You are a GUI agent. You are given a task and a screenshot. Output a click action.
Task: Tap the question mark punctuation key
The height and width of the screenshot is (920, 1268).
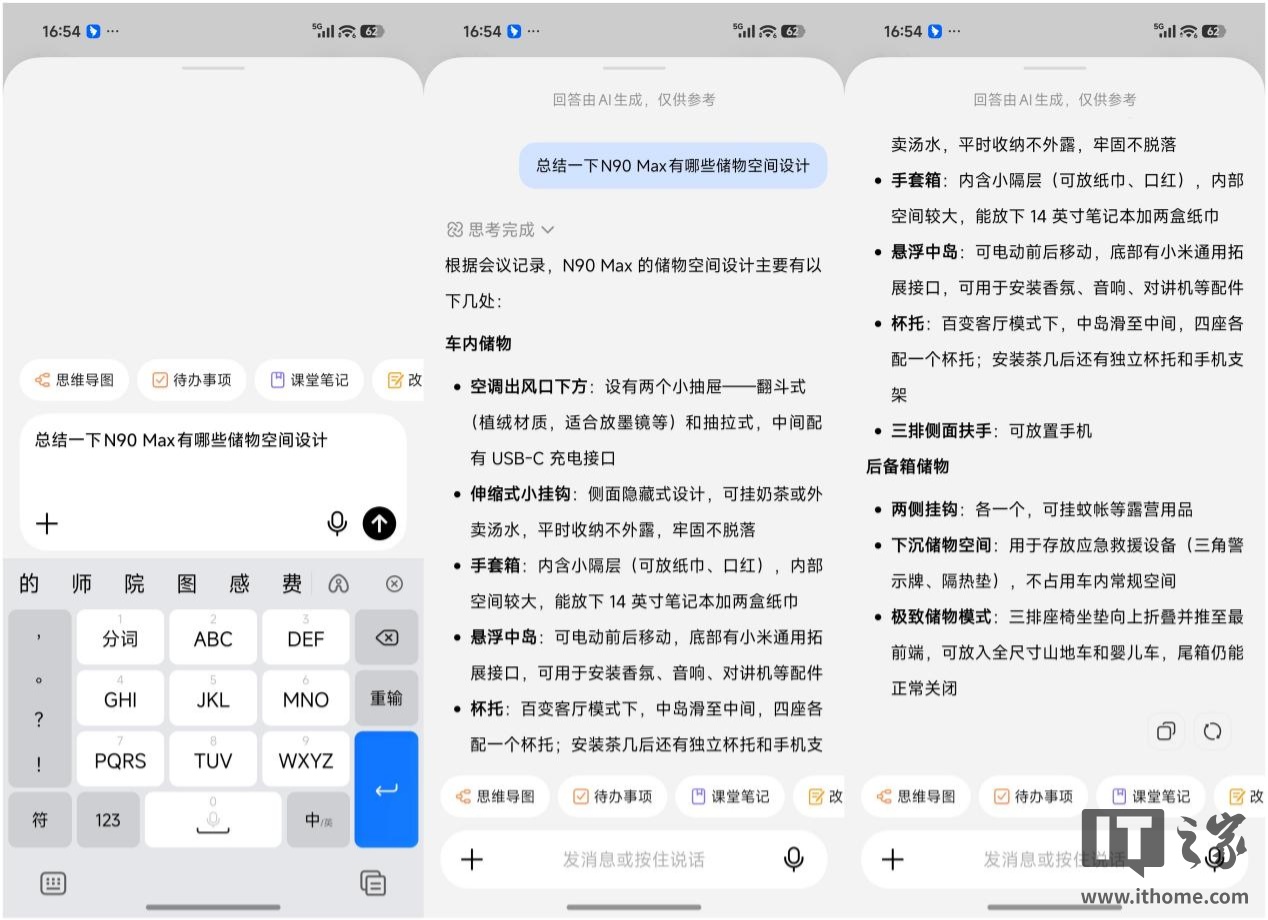tap(39, 721)
